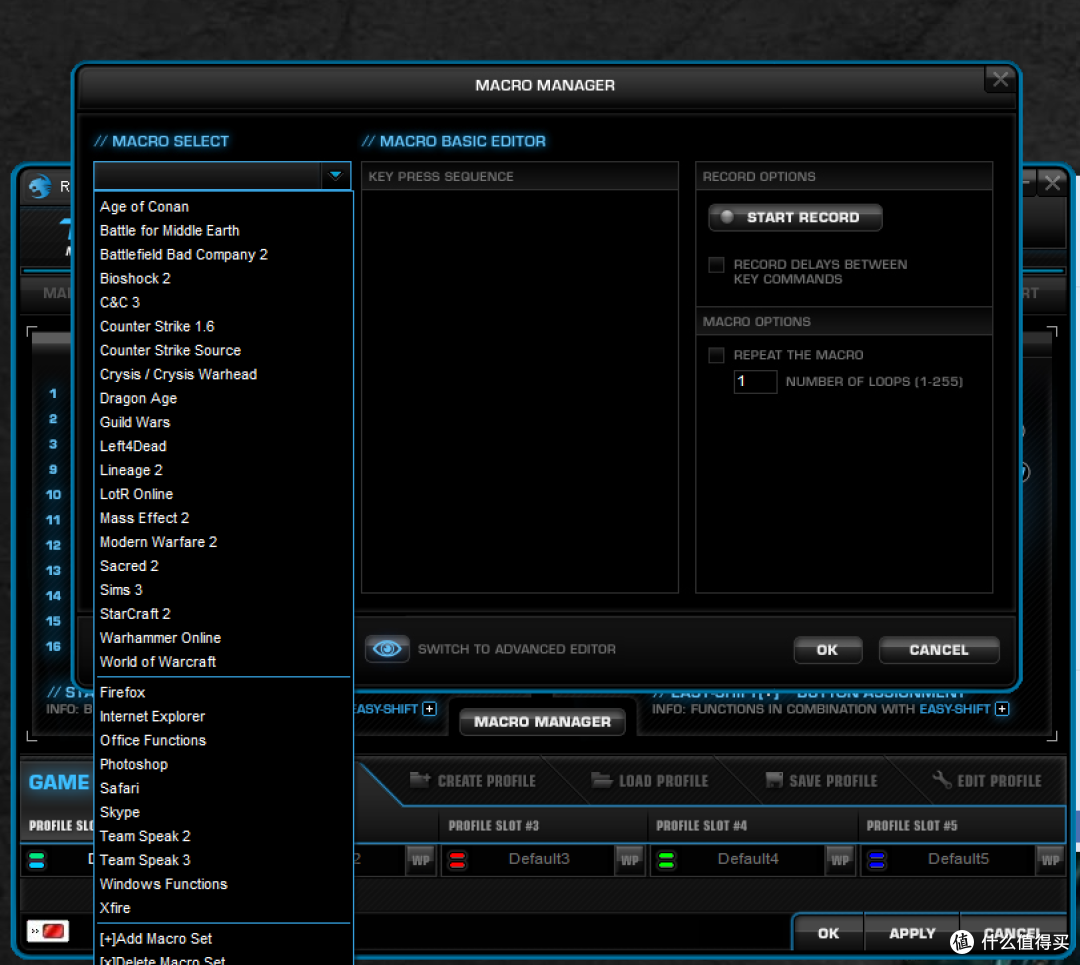Choose Windows Functions macro set
Viewport: 1080px width, 965px height.
(163, 884)
